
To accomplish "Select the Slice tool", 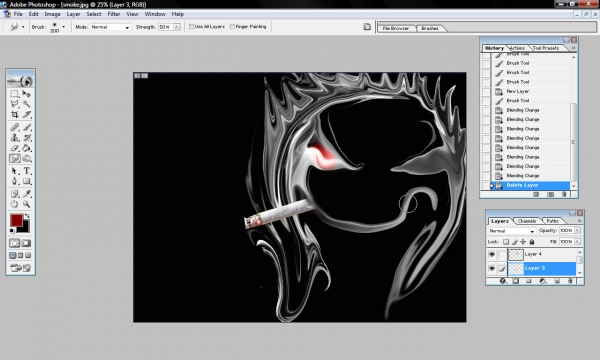I will pyautogui.click(x=26, y=114).
